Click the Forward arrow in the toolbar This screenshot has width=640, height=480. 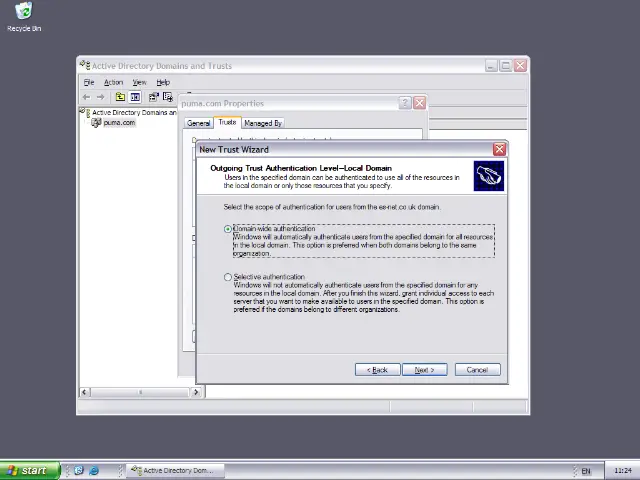(x=100, y=97)
